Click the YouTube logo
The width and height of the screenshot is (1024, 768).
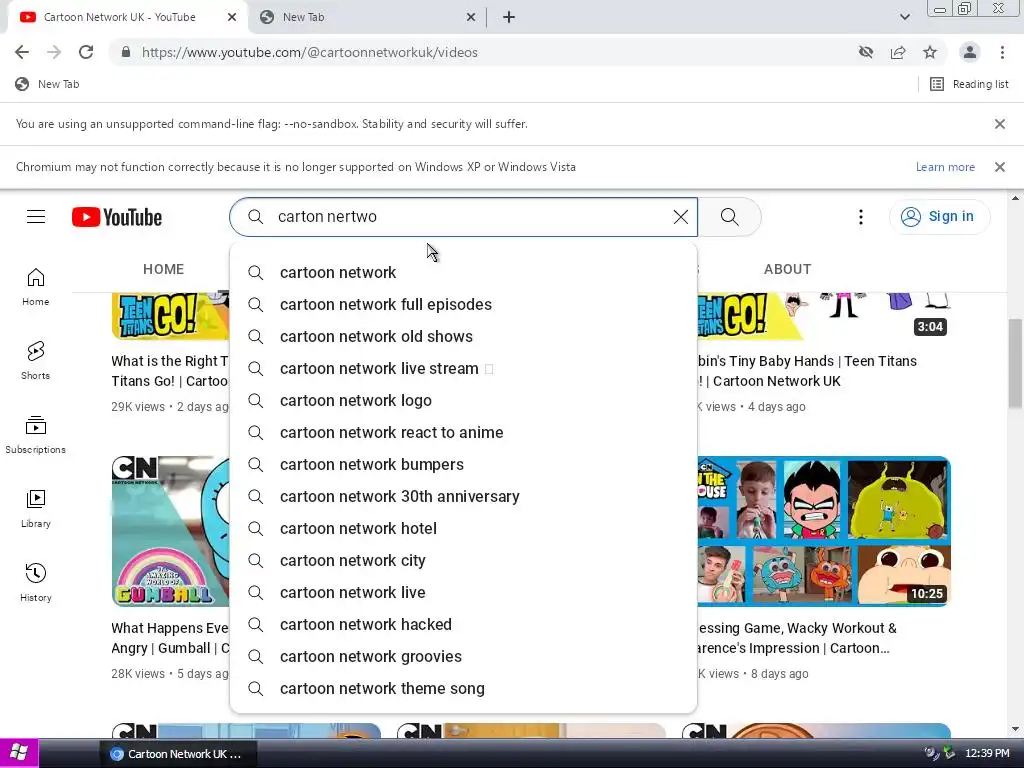click(117, 217)
